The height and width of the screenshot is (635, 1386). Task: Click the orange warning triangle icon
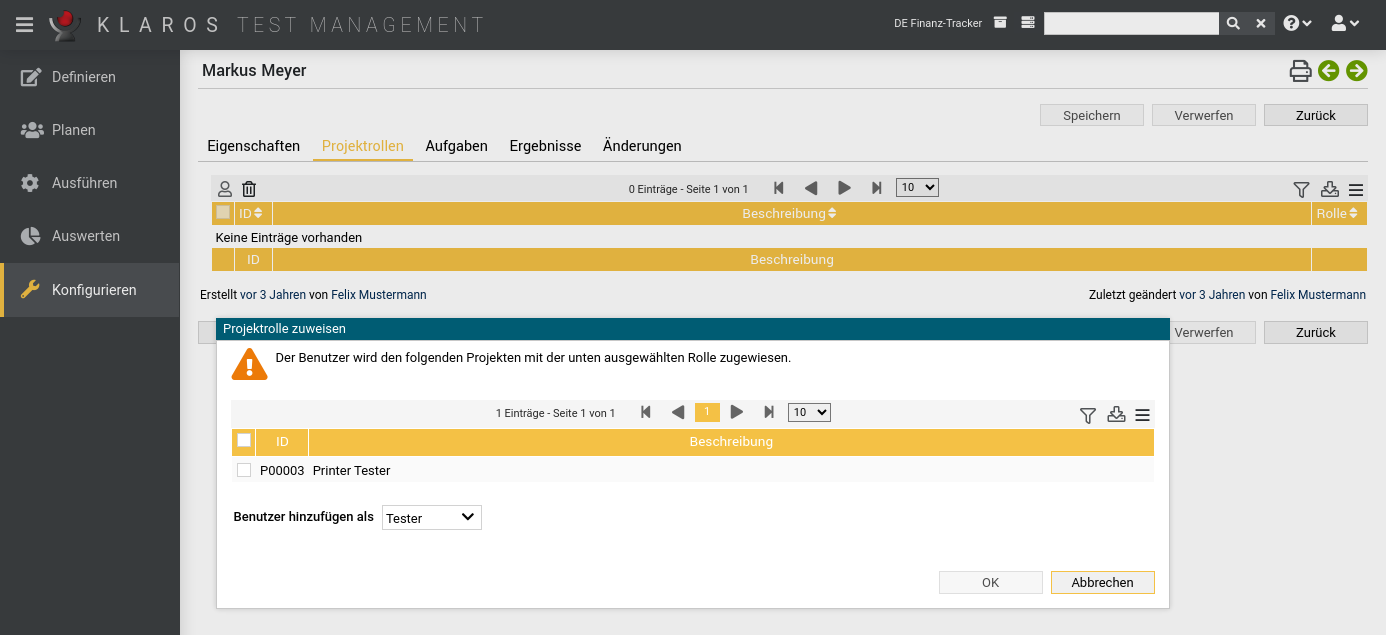pyautogui.click(x=249, y=364)
